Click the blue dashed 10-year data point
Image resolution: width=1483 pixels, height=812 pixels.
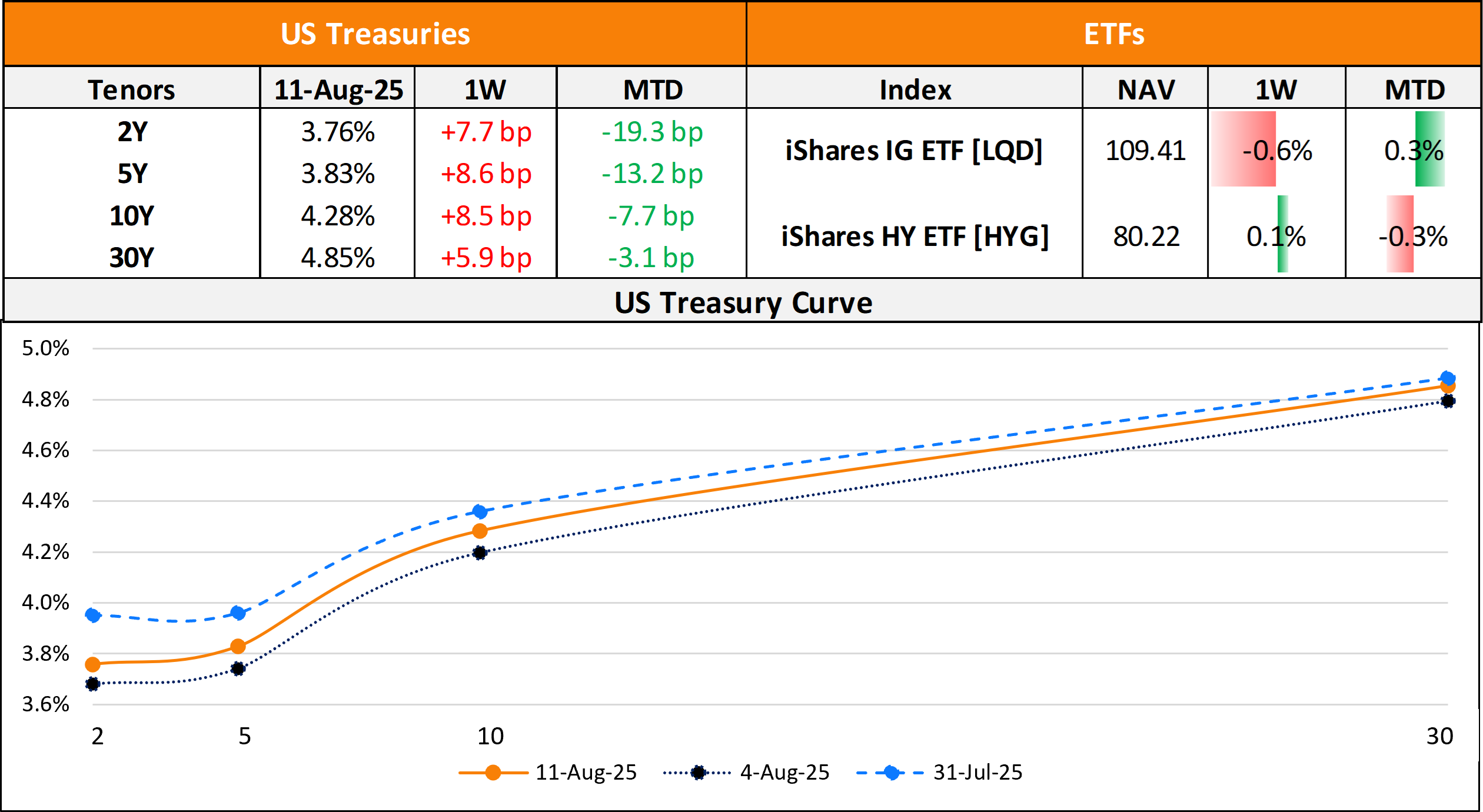(480, 511)
